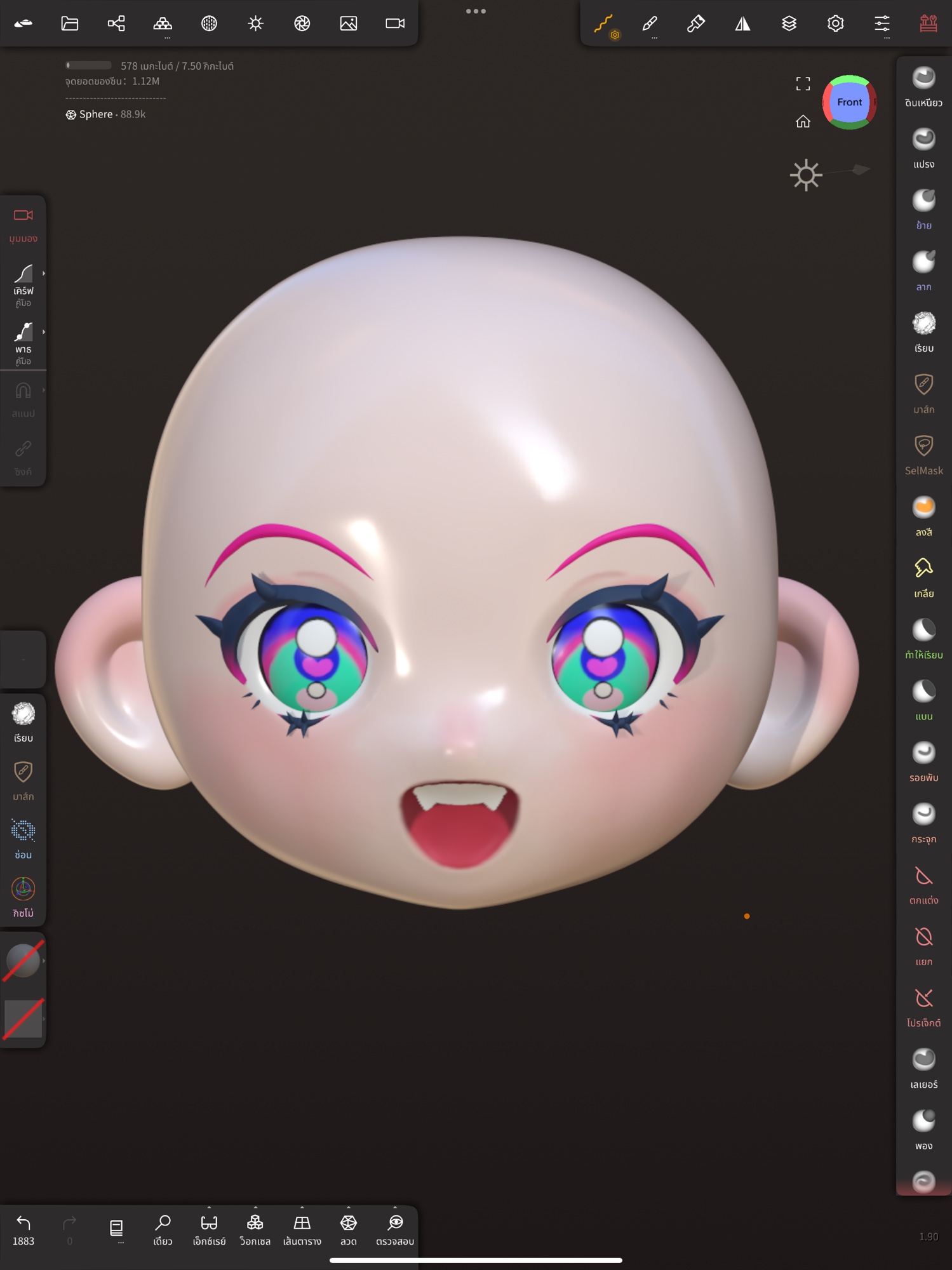Open the Layers menu in top bar
Viewport: 952px width, 1270px height.
coord(789,23)
